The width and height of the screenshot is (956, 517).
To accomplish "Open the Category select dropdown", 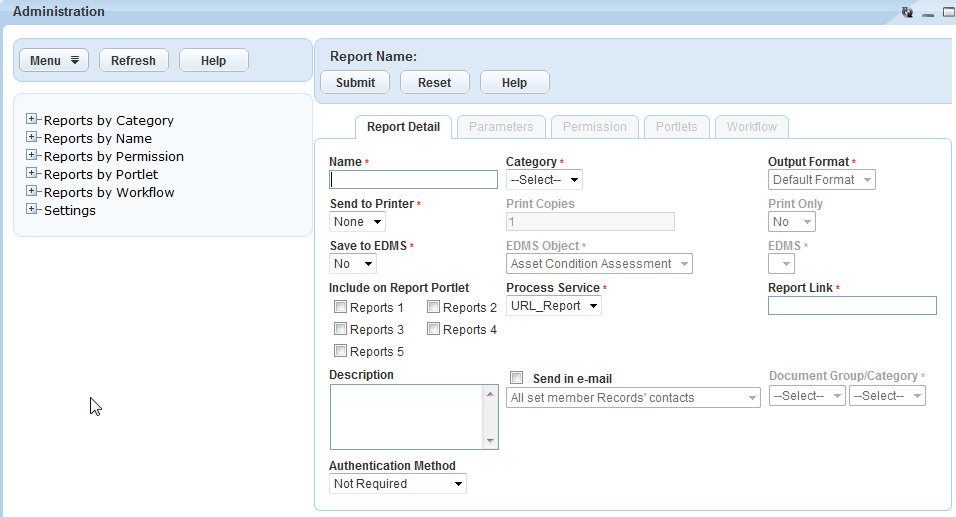I will pos(544,180).
